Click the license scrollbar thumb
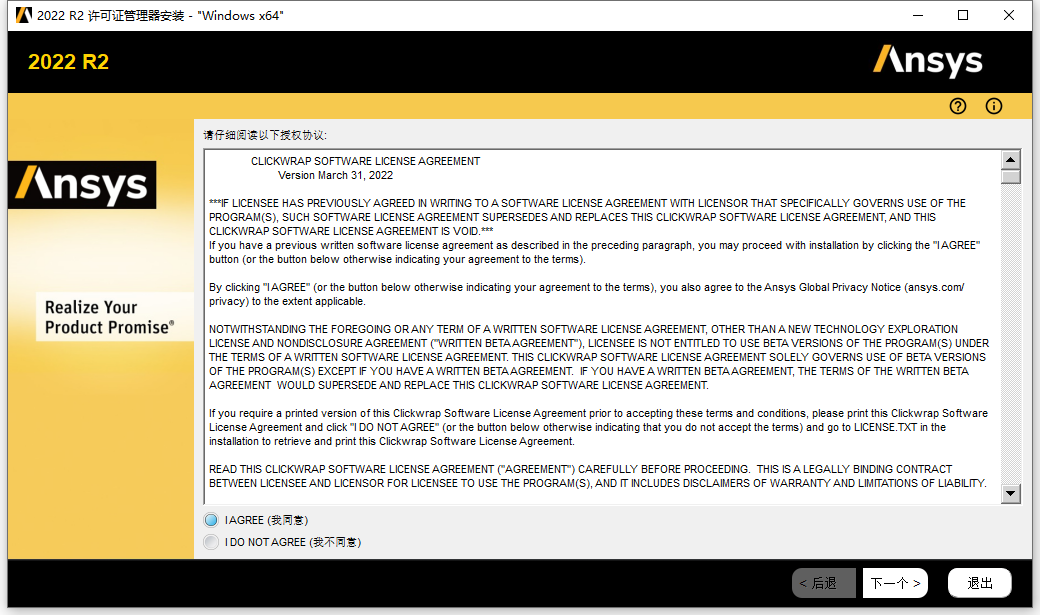This screenshot has height=615, width=1040. pyautogui.click(x=1010, y=176)
